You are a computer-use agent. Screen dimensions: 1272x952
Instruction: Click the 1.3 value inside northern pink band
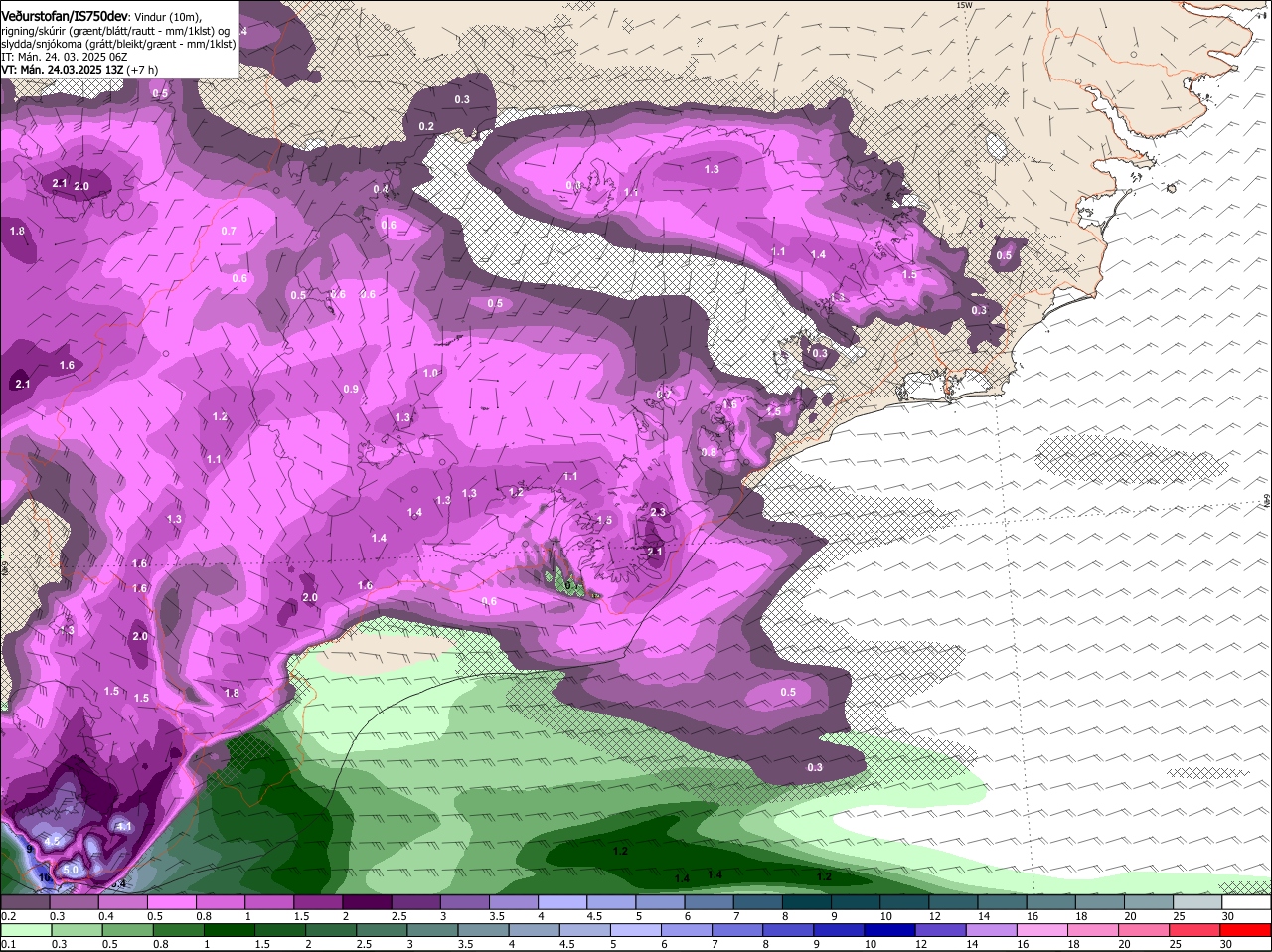(x=712, y=169)
